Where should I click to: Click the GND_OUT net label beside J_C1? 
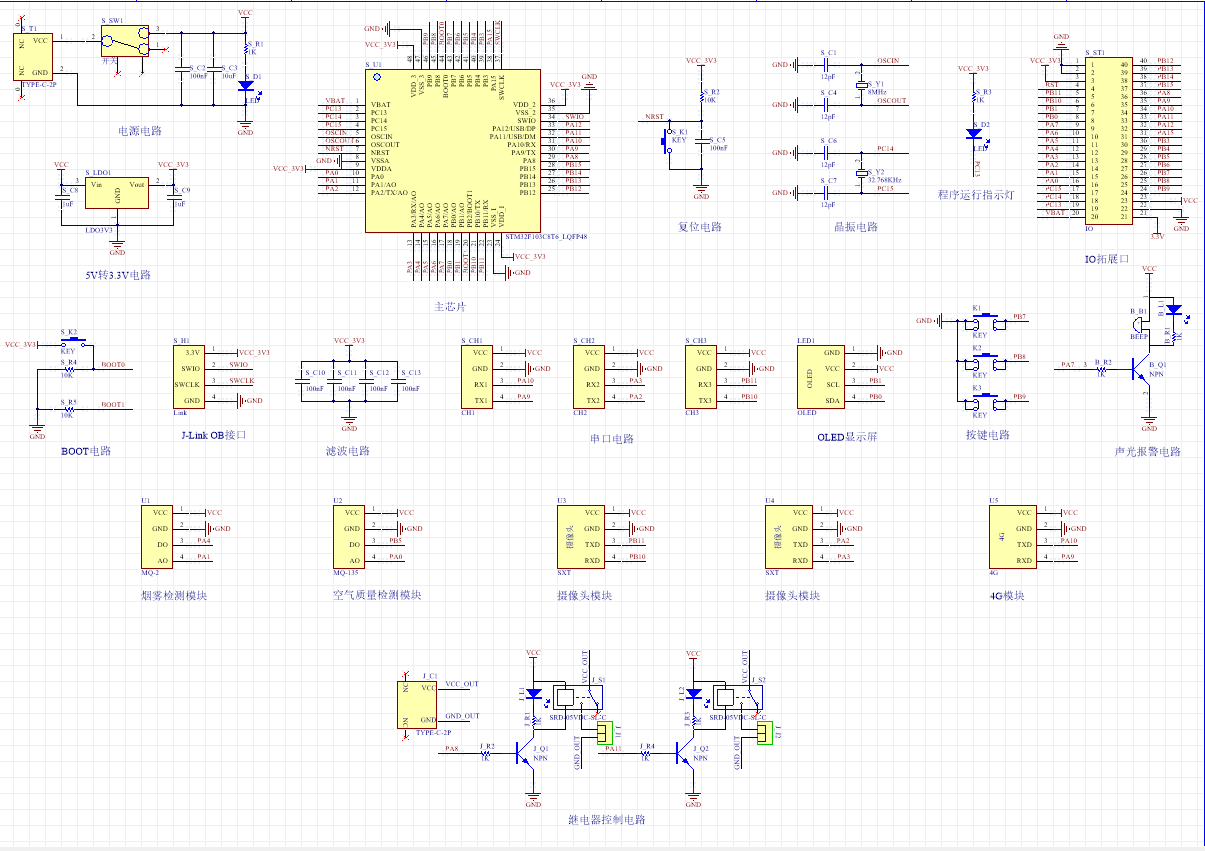tap(463, 716)
